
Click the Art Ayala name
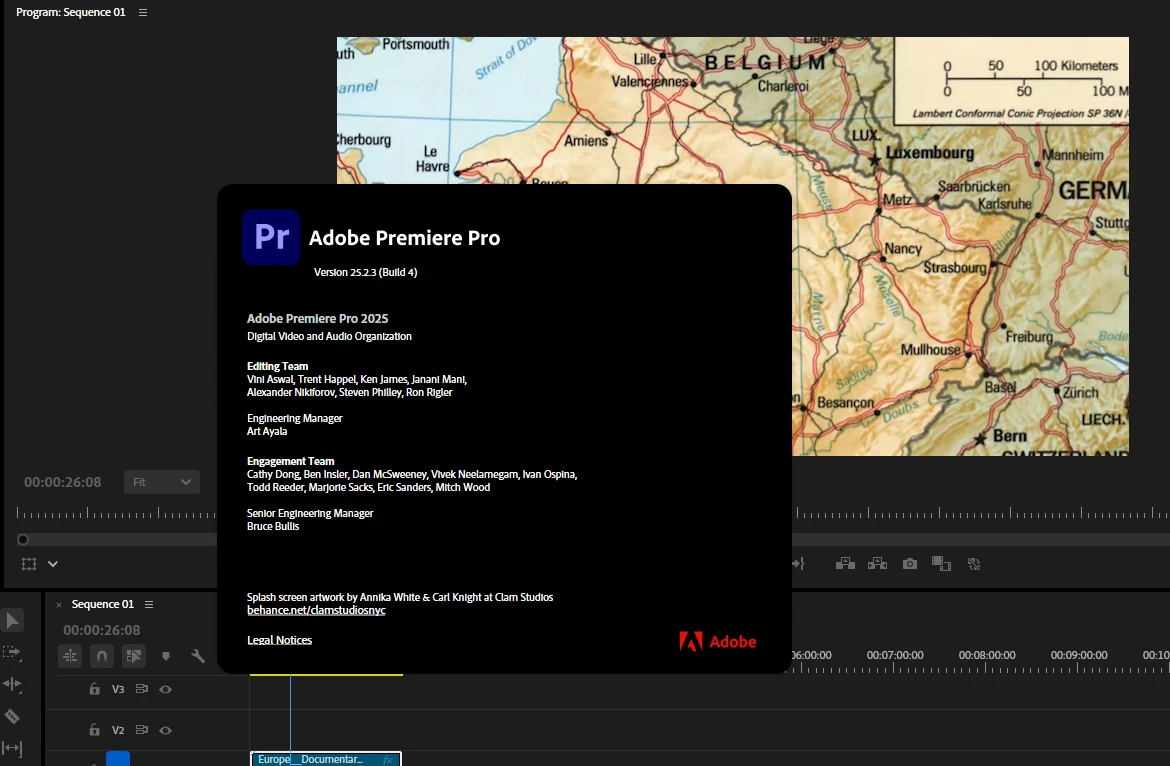click(x=267, y=431)
